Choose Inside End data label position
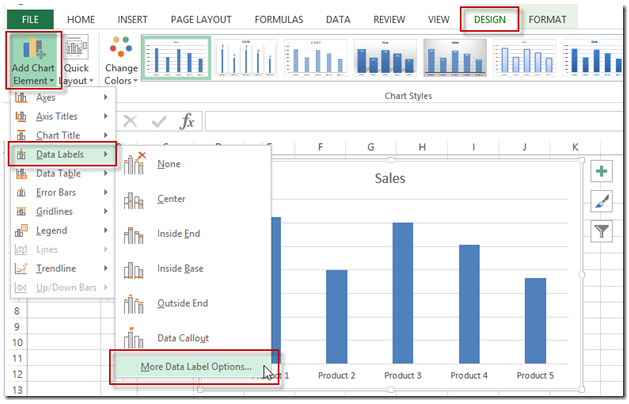 click(178, 234)
